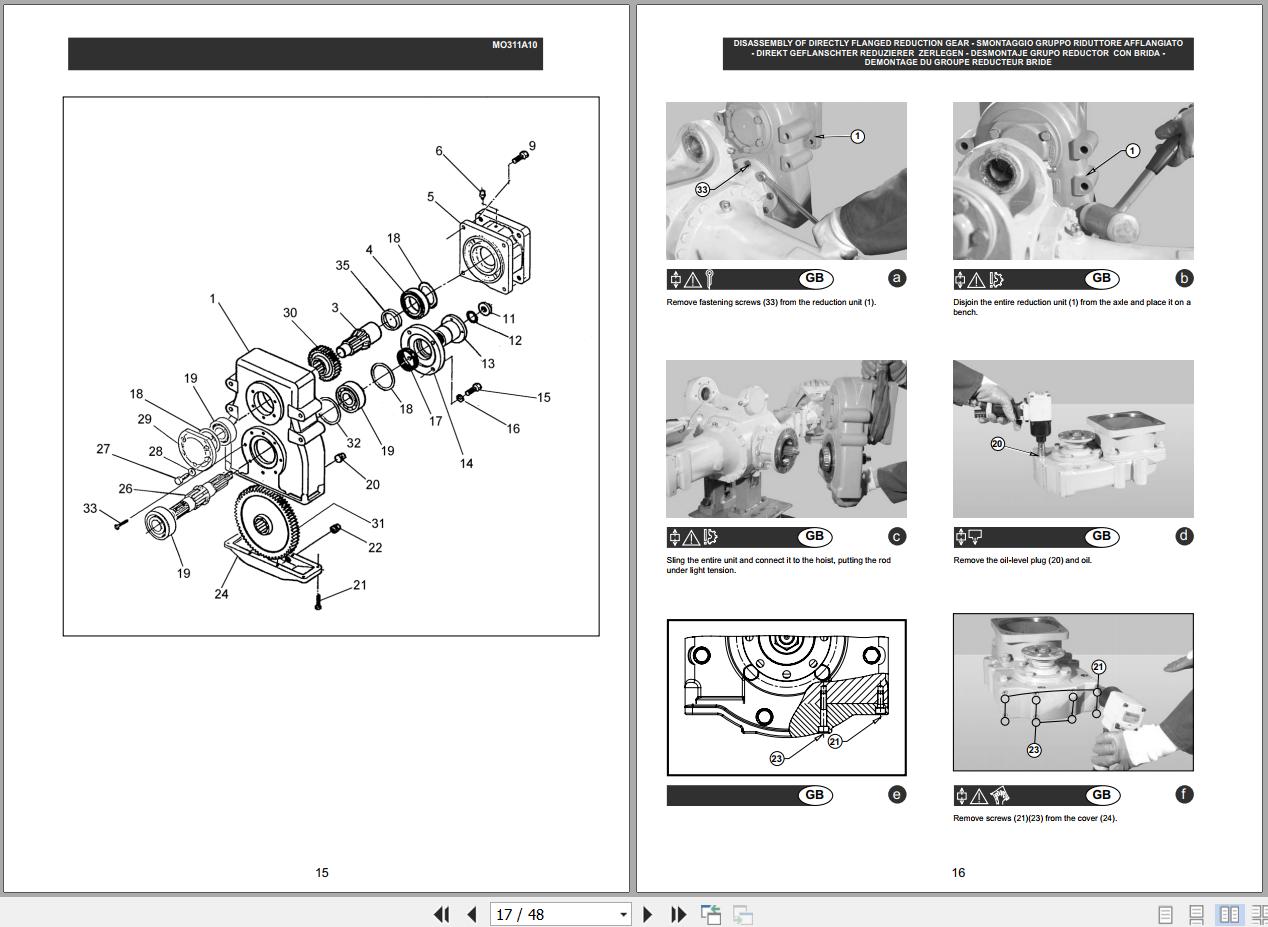Image resolution: width=1268 pixels, height=927 pixels.
Task: Go back to the previous view
Action: (711, 914)
